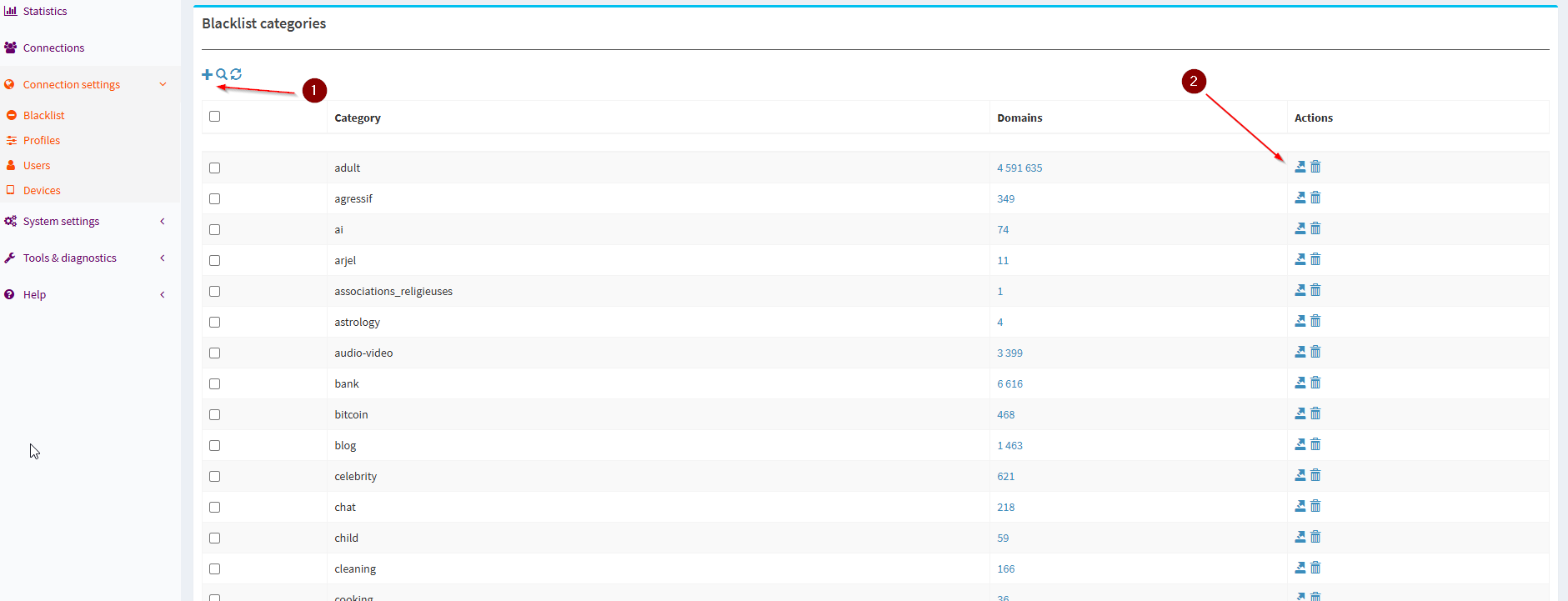Toggle the select-all checkbox in table header
The height and width of the screenshot is (601, 1568).
click(x=215, y=117)
